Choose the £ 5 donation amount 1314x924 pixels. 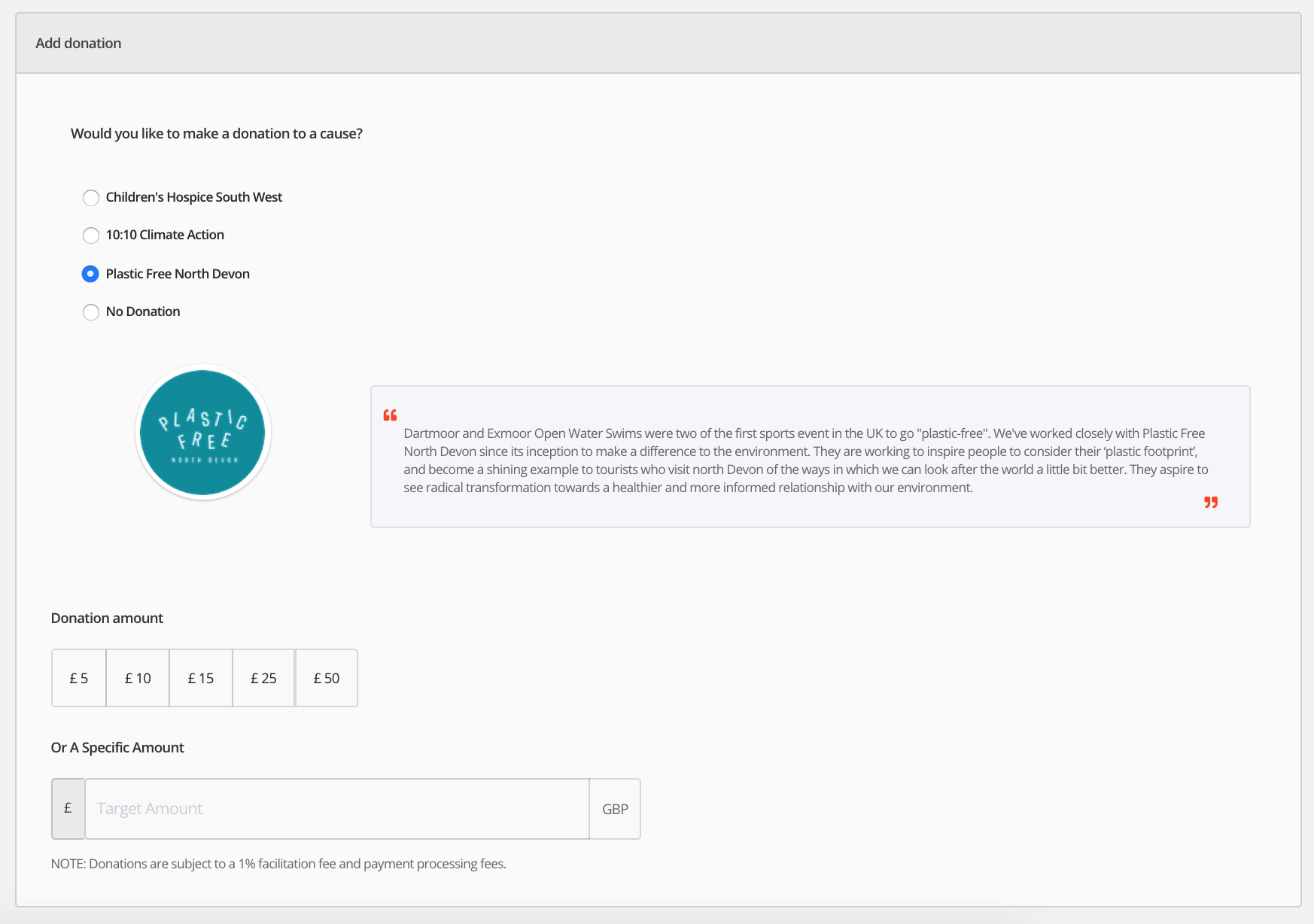pos(79,678)
